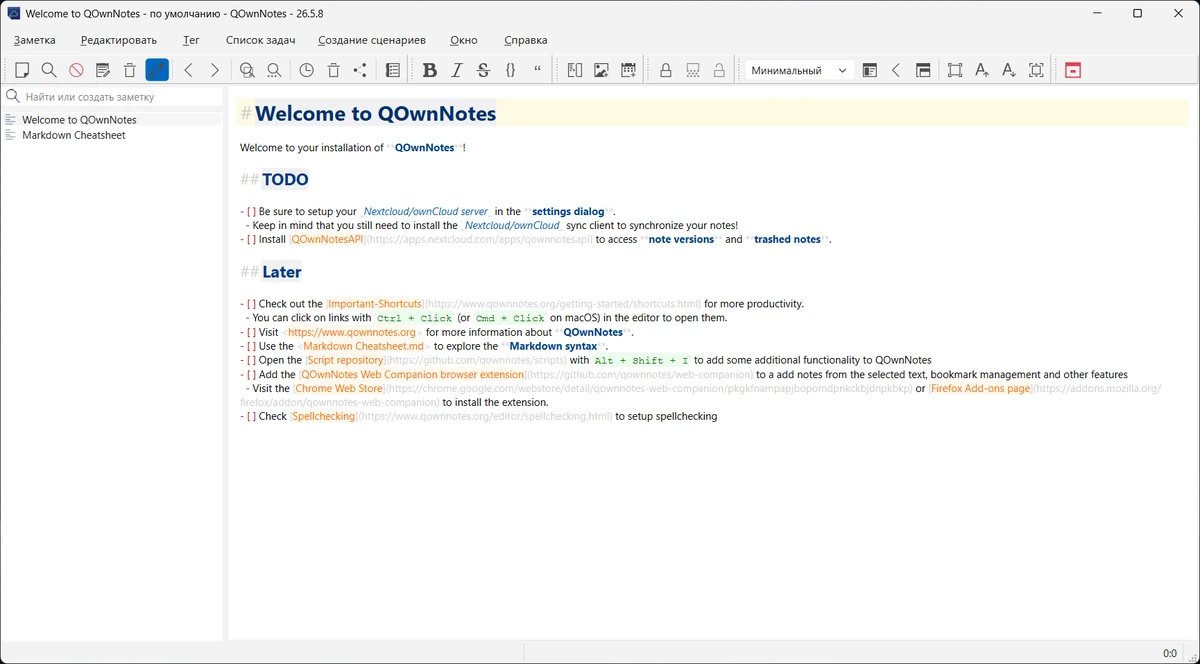Click the insert image icon

click(x=601, y=70)
